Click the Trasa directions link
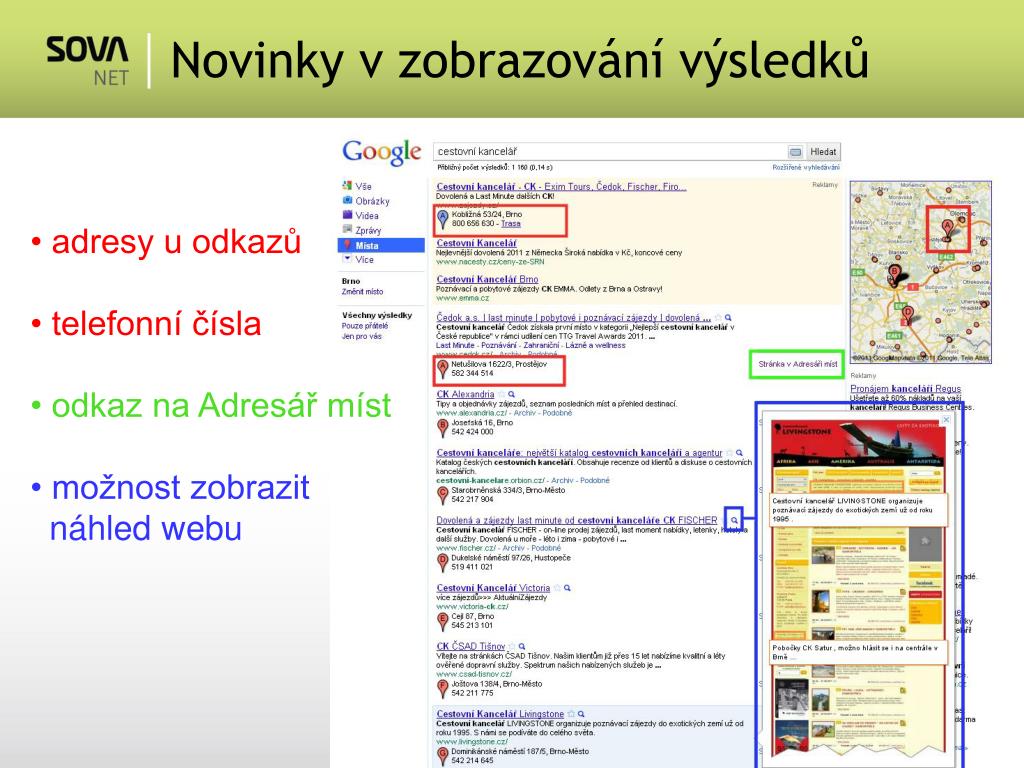This screenshot has height=768, width=1024. pyautogui.click(x=511, y=224)
